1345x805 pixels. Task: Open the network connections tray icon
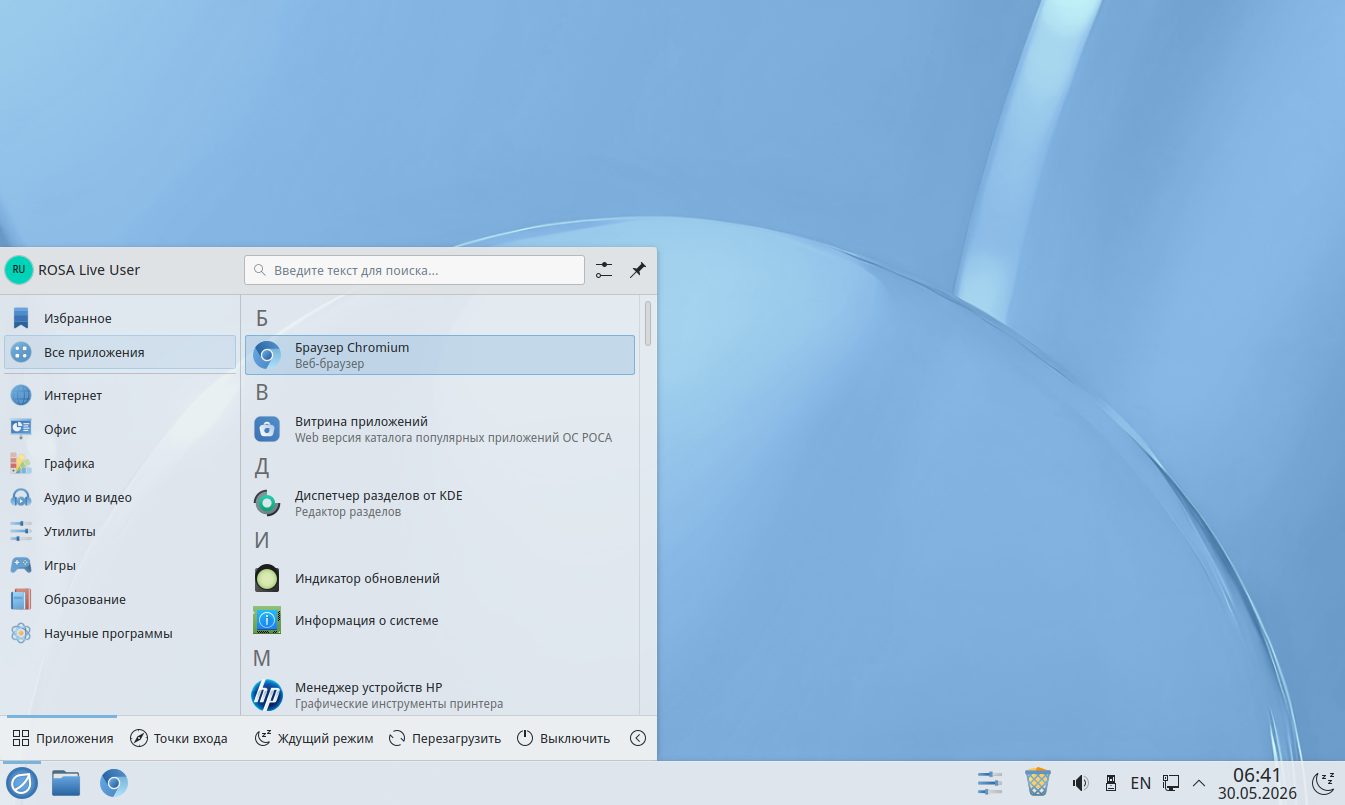pyautogui.click(x=1171, y=782)
